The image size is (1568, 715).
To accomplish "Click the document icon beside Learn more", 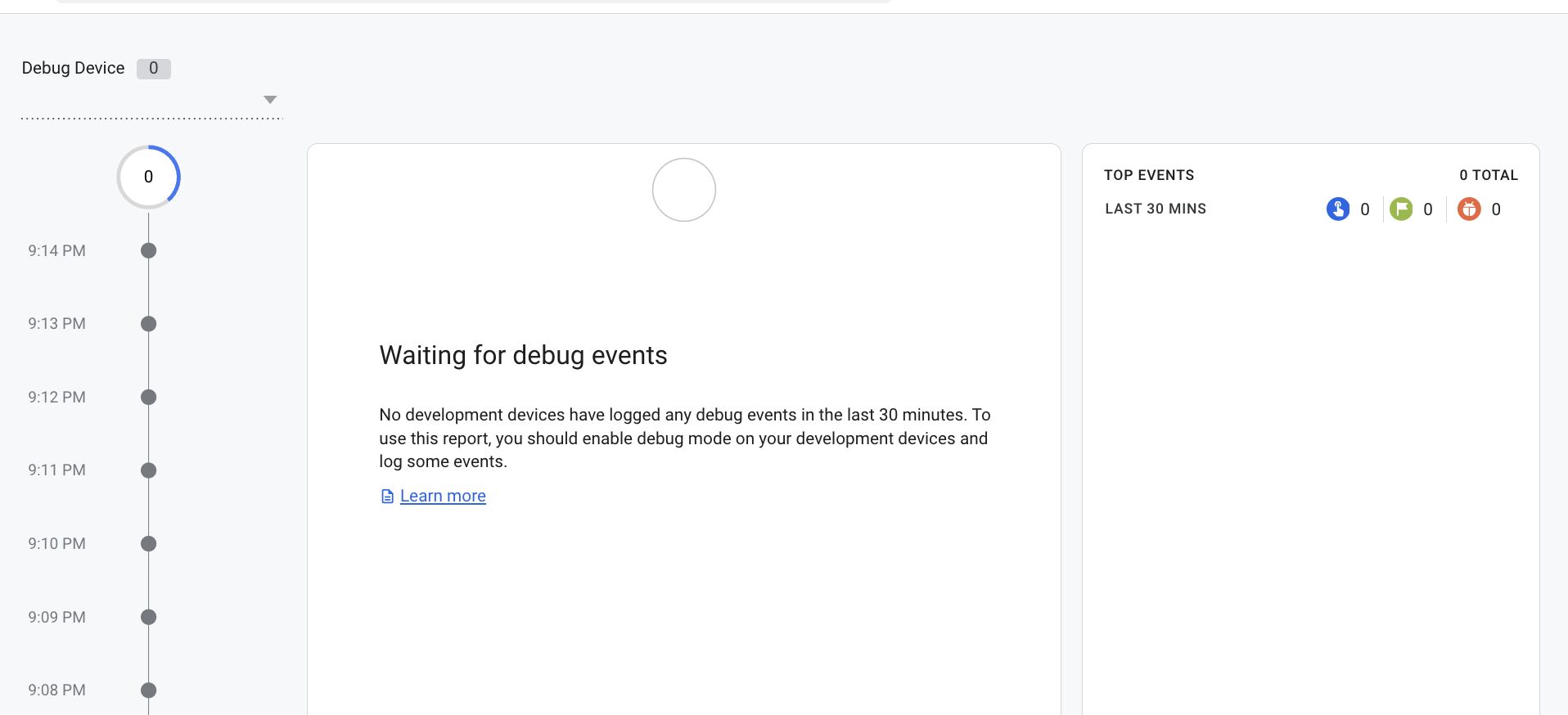I will [x=387, y=497].
